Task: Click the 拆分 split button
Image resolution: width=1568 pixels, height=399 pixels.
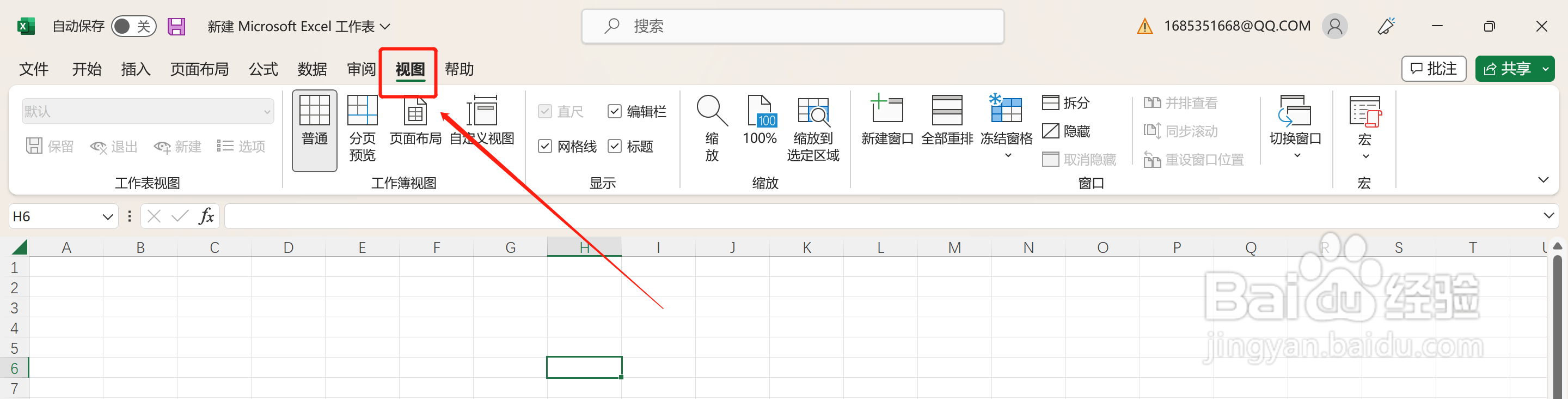Action: pos(1065,102)
